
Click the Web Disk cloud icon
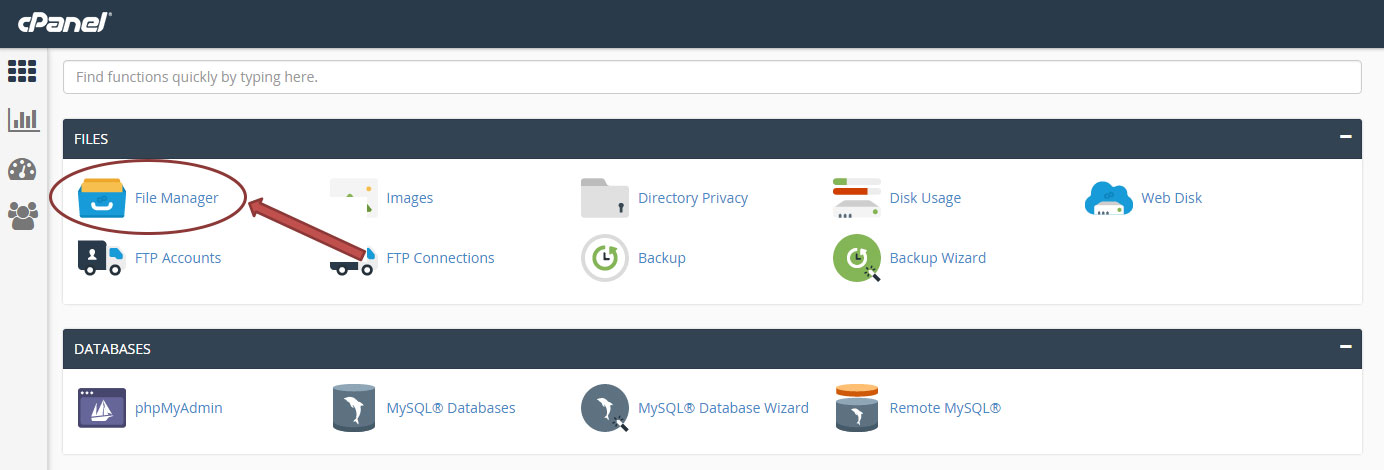coord(1108,198)
